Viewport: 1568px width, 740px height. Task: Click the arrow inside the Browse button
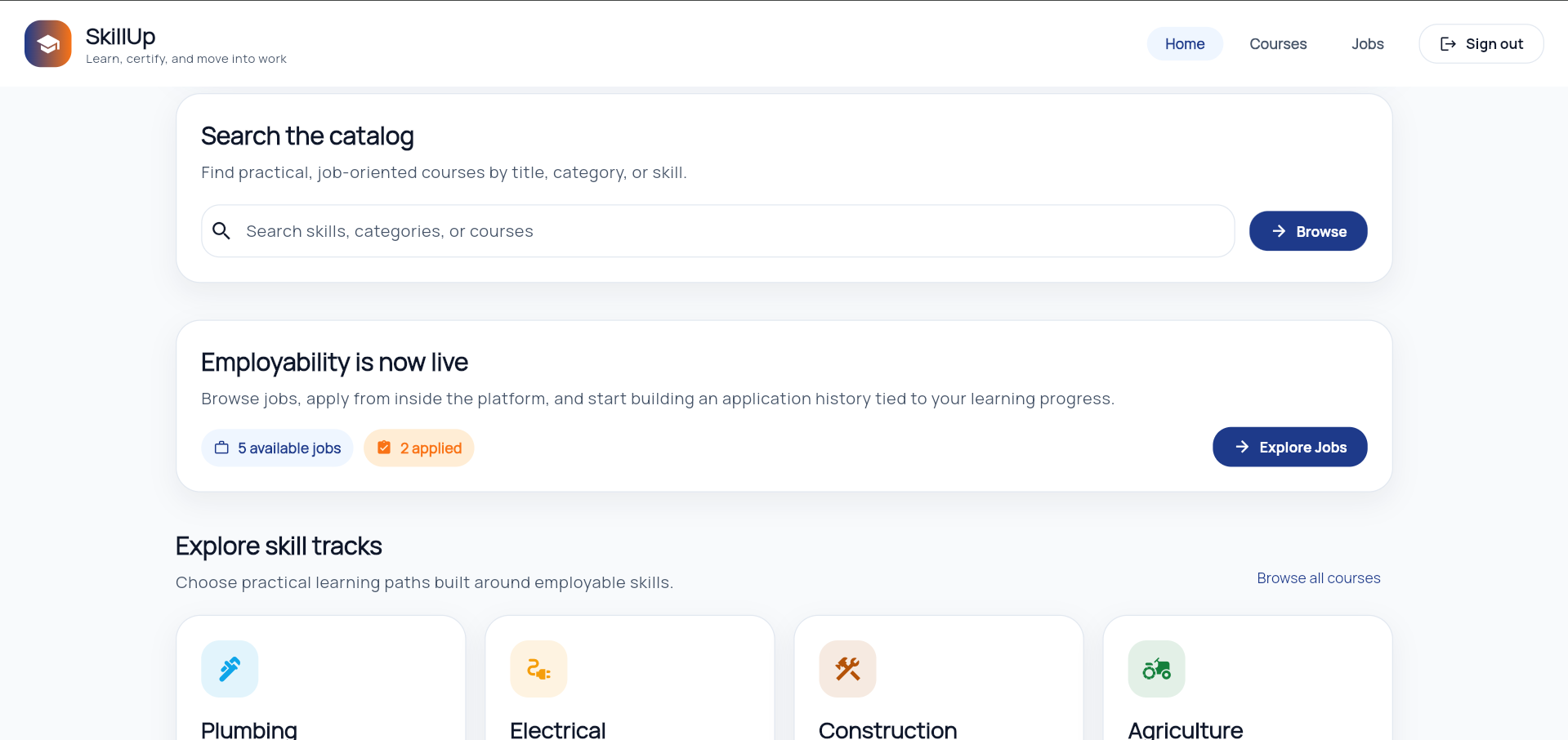tap(1279, 231)
